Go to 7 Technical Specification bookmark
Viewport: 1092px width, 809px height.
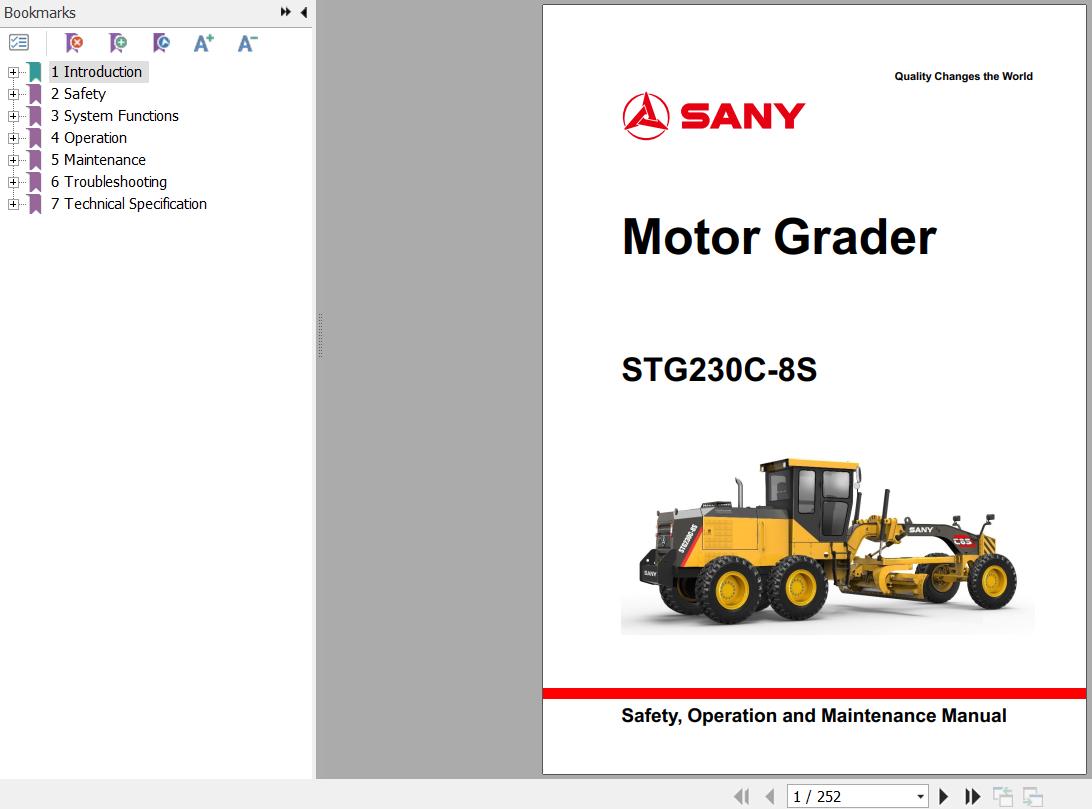click(129, 204)
